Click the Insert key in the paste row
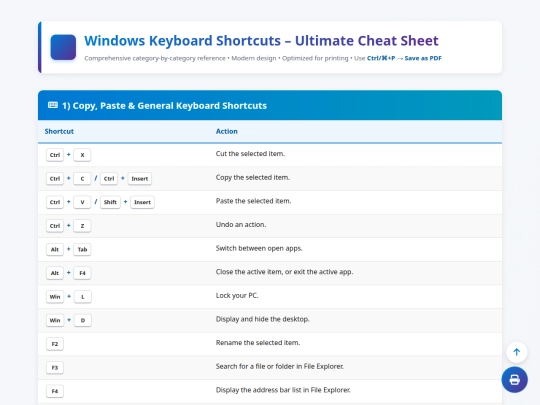 [143, 202]
